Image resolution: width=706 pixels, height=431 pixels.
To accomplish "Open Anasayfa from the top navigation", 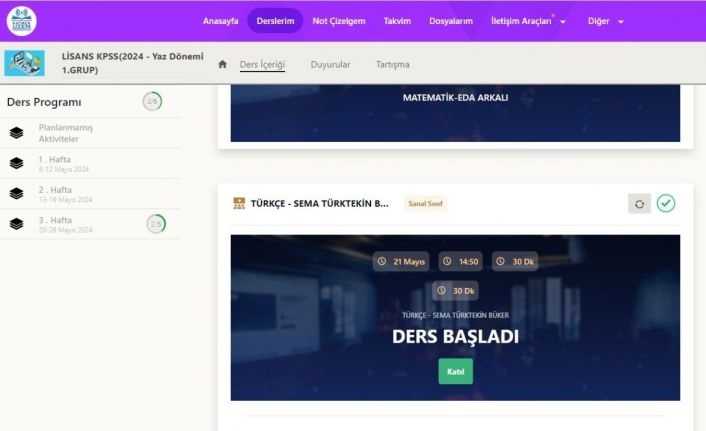I will (x=221, y=21).
